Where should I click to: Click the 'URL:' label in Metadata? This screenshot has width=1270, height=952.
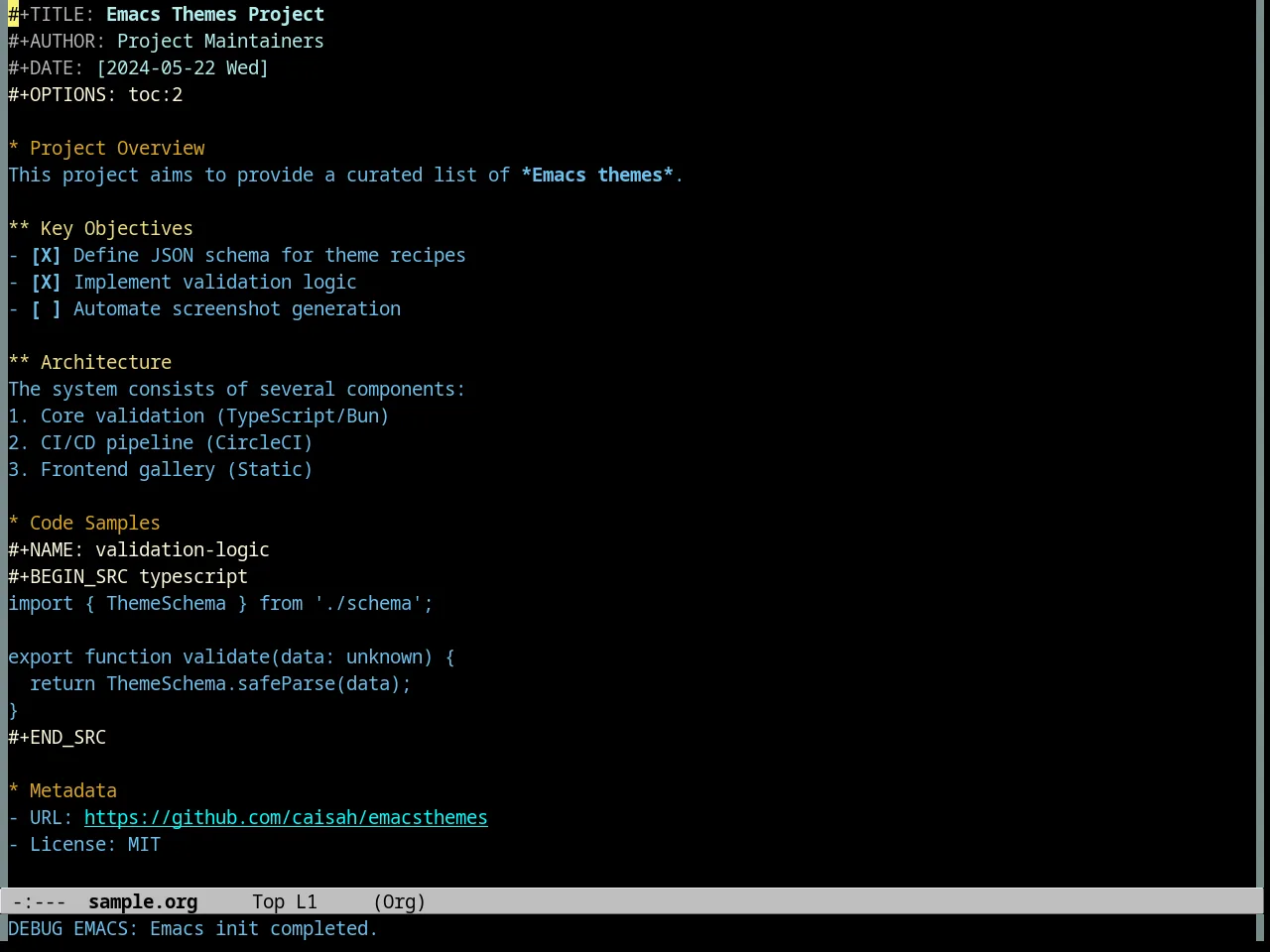[52, 818]
